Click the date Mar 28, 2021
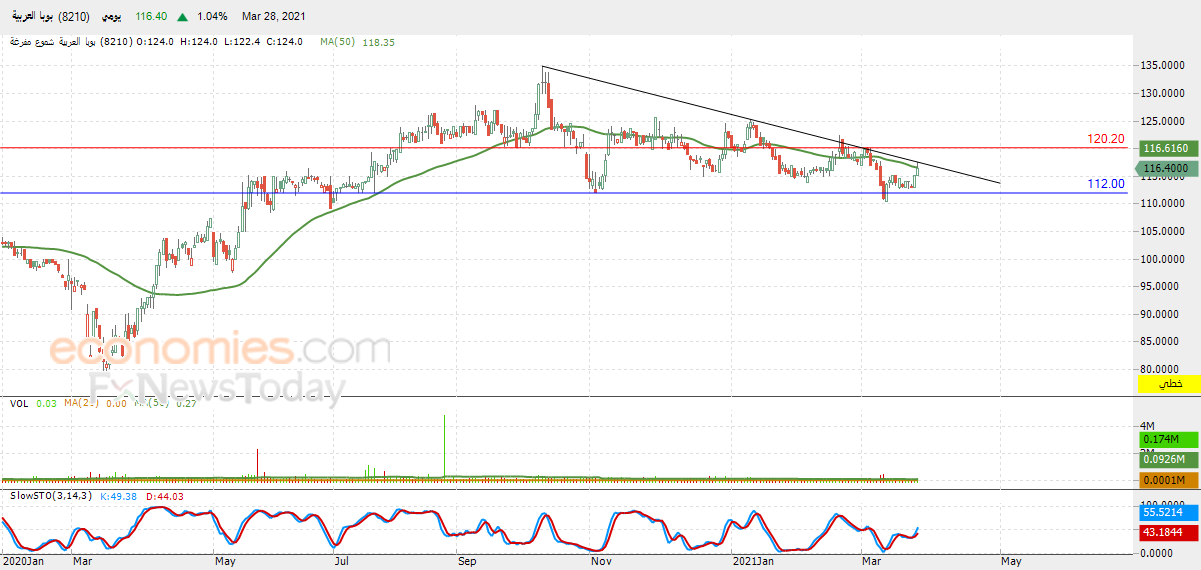1201x570 pixels. coord(274,17)
